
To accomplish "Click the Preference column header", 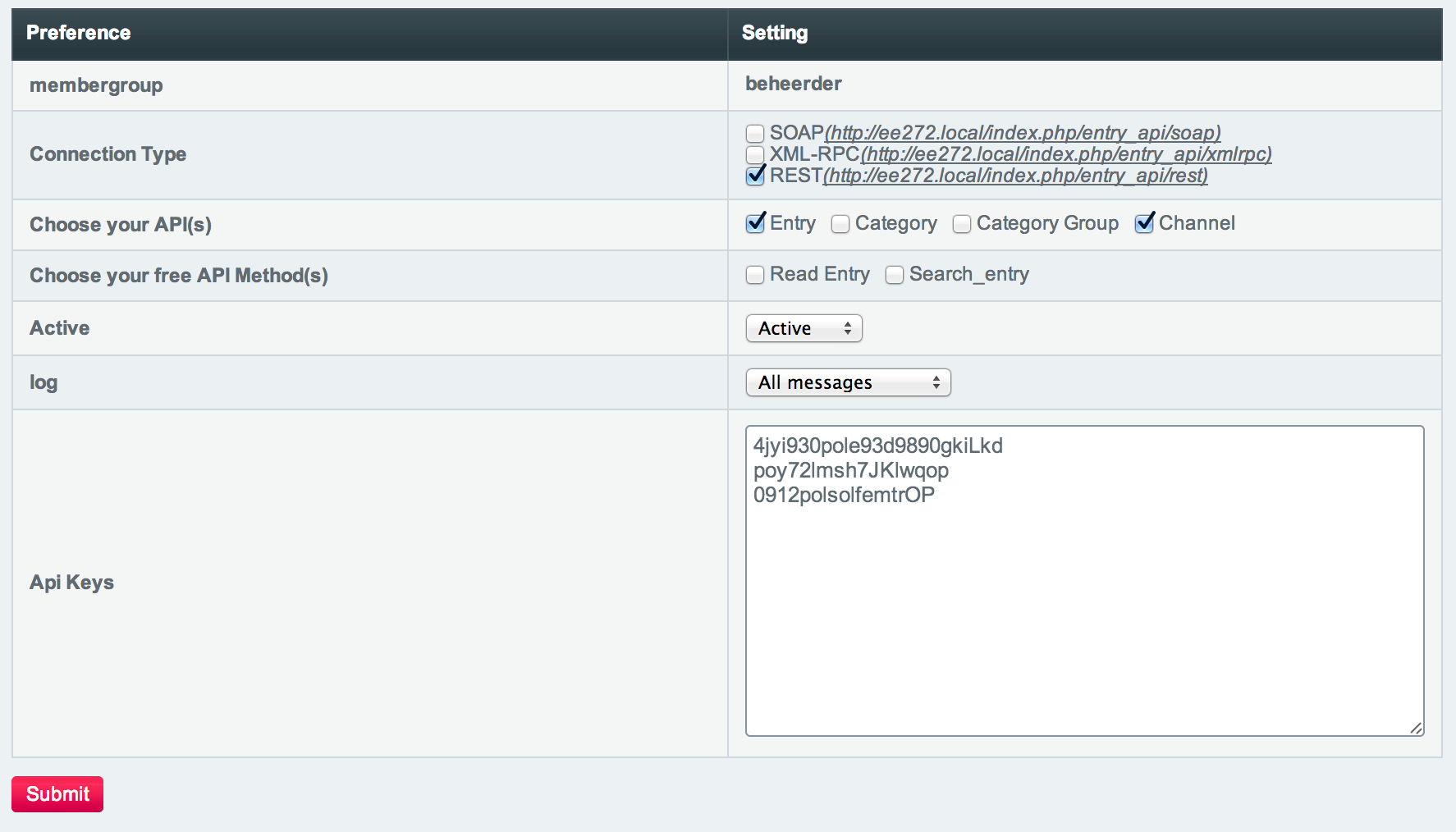I will click(79, 33).
